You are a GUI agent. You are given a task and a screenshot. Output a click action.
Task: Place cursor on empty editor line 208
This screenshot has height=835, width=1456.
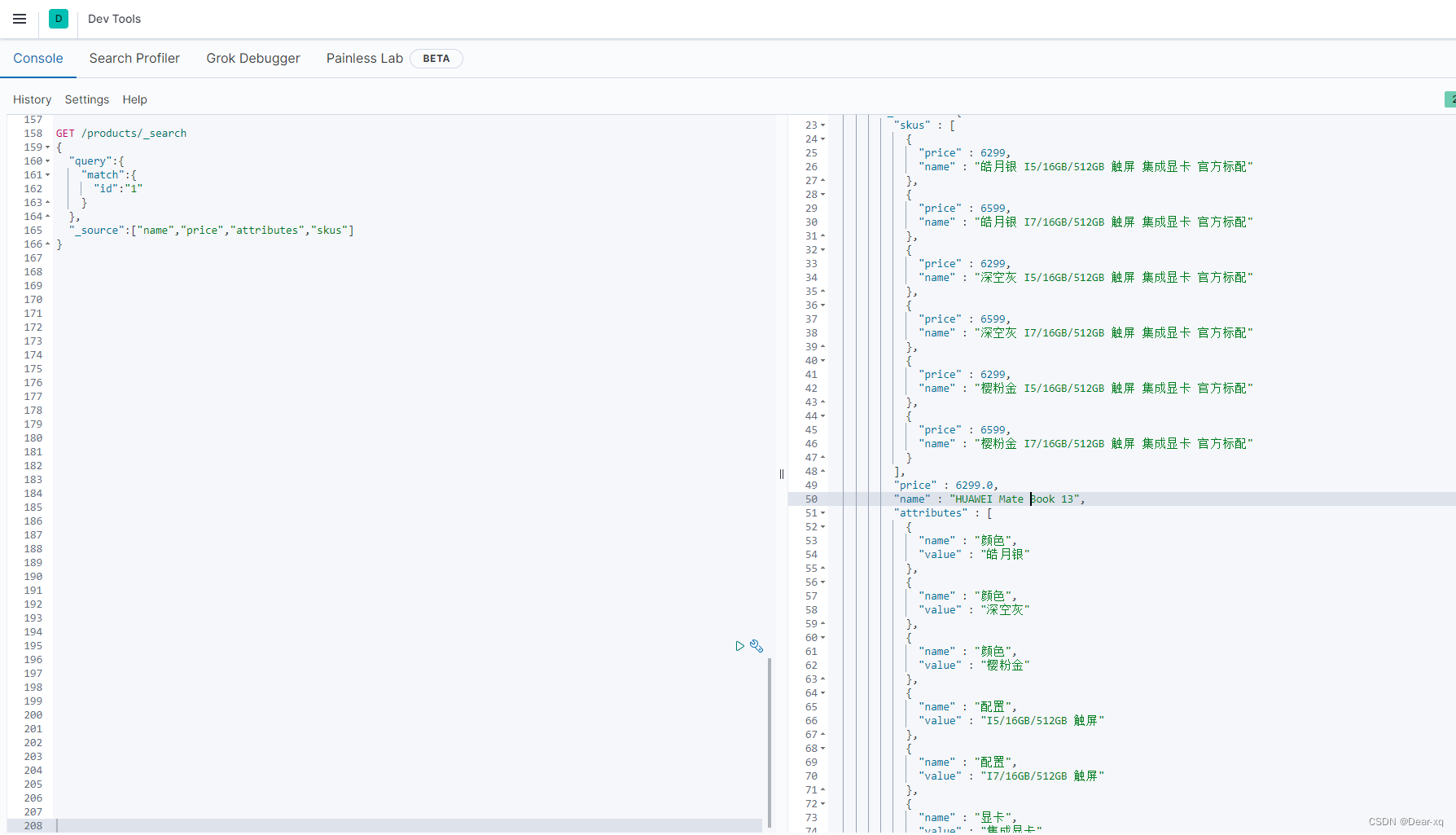pos(407,826)
